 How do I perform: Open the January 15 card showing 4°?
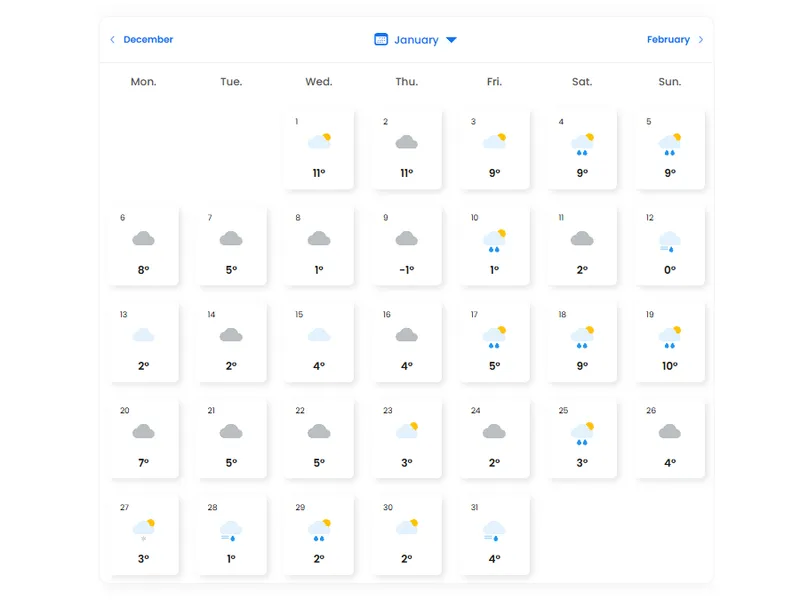point(319,342)
